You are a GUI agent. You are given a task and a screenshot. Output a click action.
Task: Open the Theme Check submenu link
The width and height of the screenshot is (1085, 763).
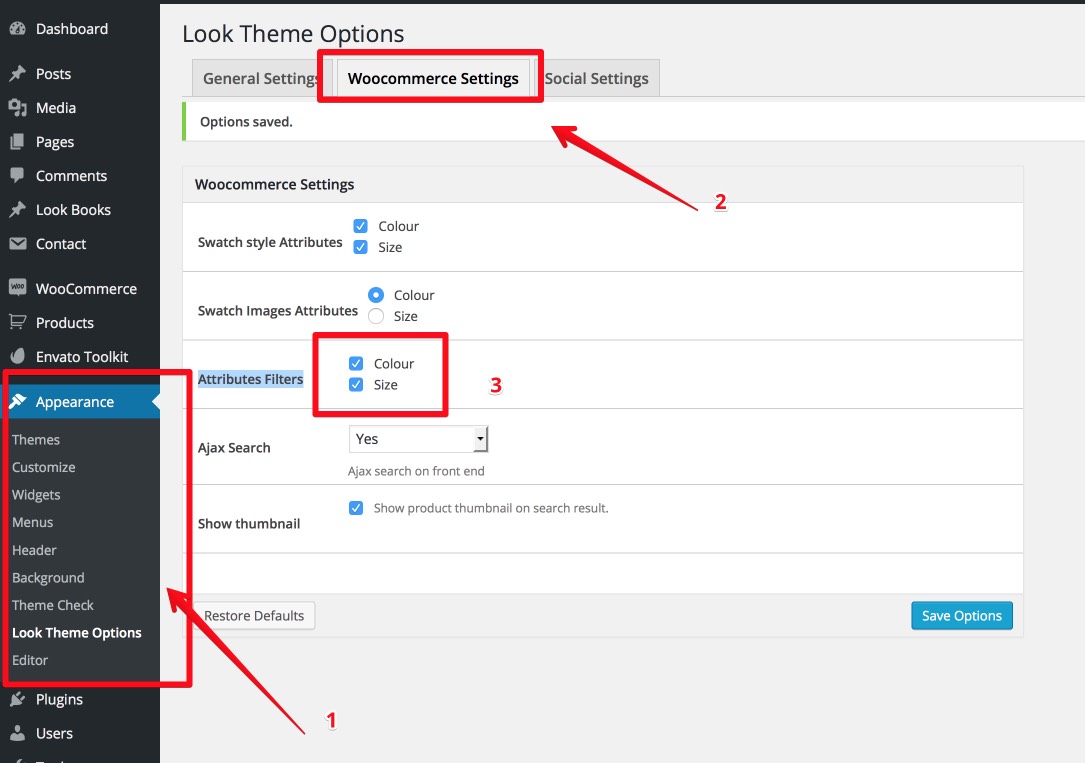pos(53,605)
